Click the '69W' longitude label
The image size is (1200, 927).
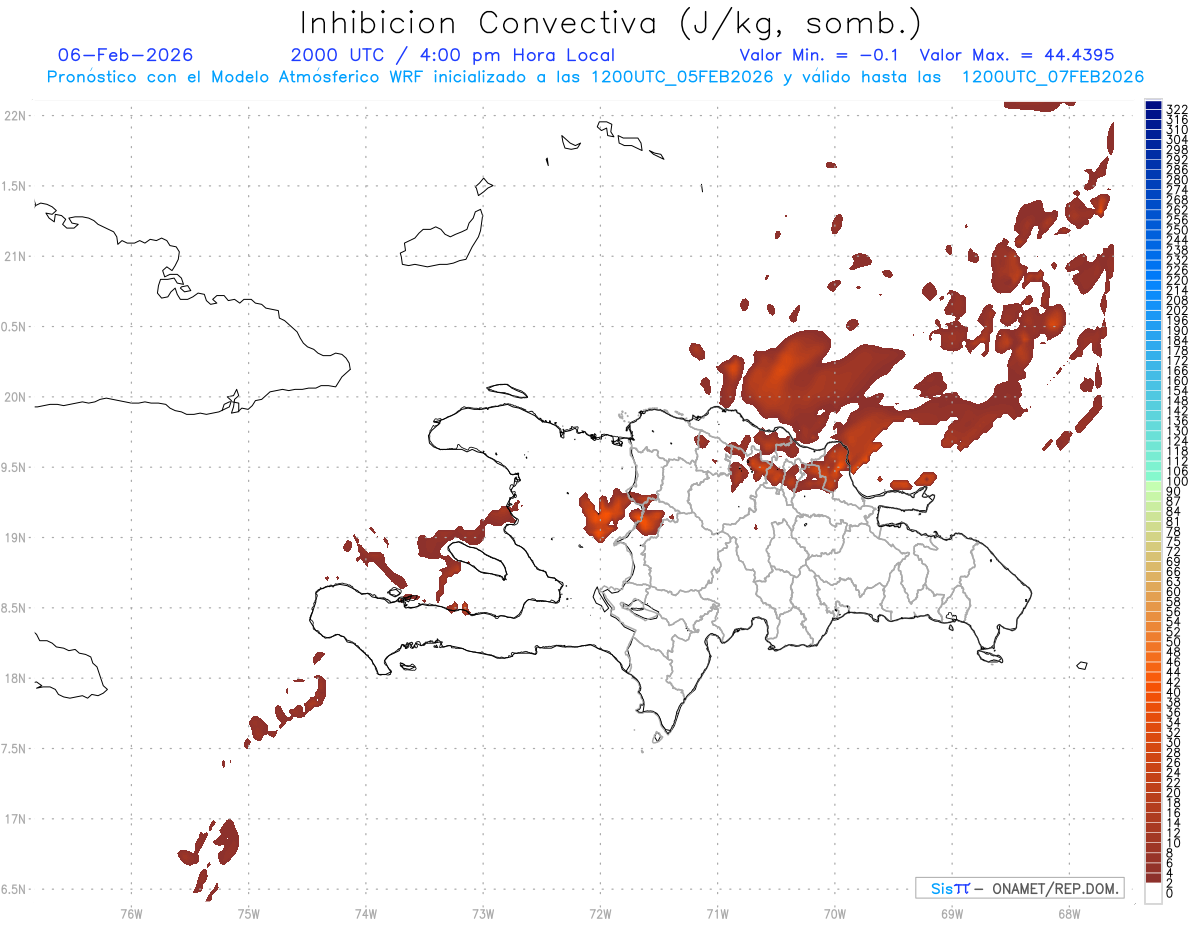[952, 912]
